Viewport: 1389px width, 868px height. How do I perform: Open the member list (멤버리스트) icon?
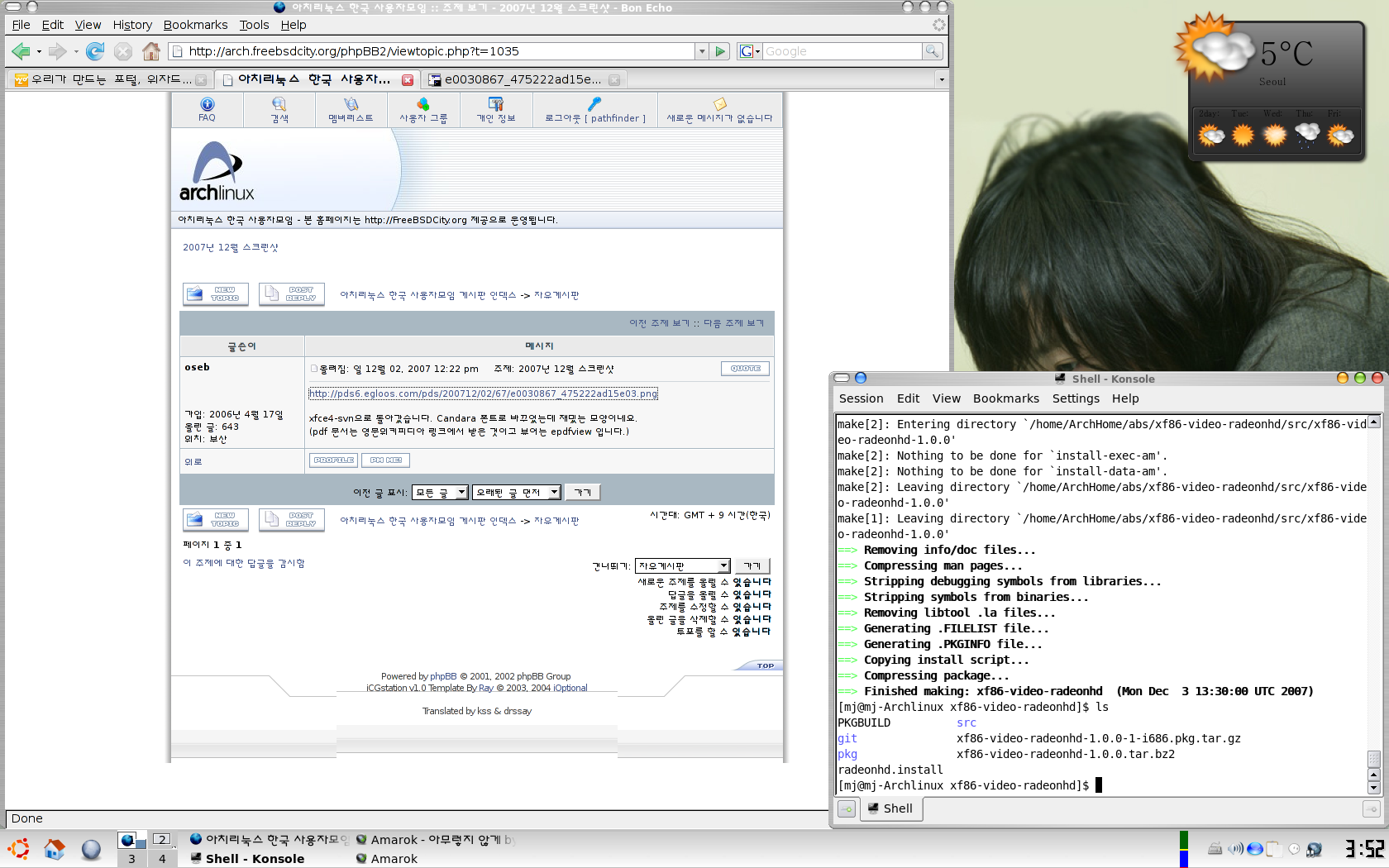pyautogui.click(x=351, y=104)
